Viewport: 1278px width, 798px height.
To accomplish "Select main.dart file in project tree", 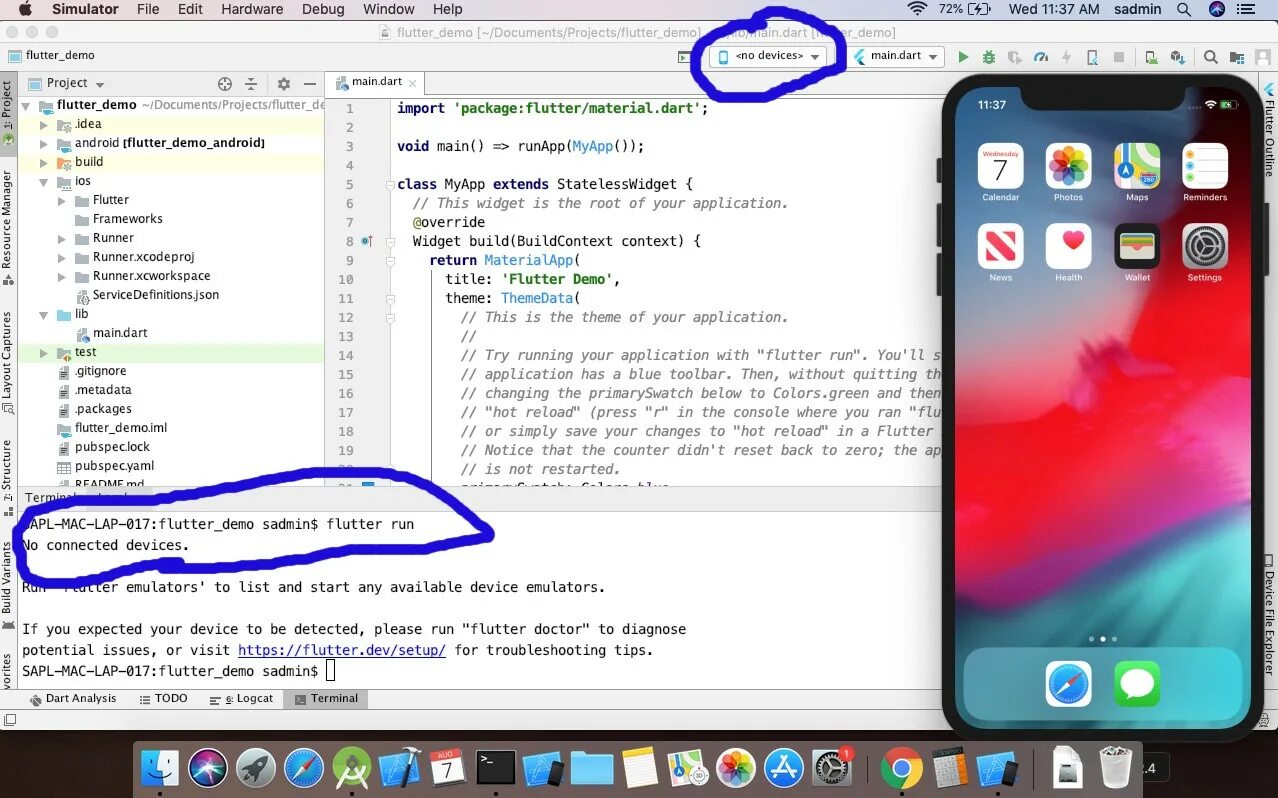I will [x=120, y=334].
